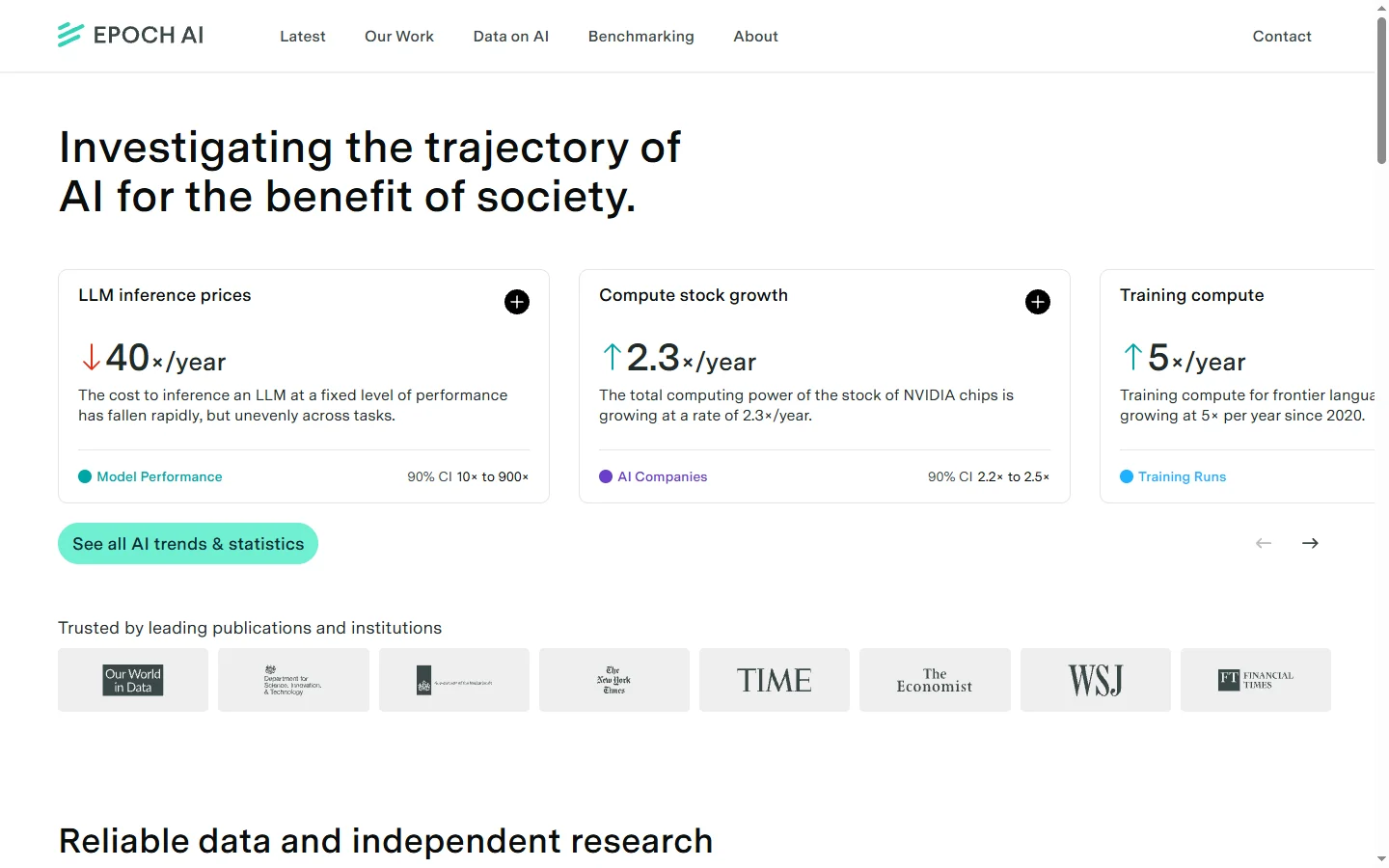Go to previous trends carousel slide
Image resolution: width=1389 pixels, height=868 pixels.
pyautogui.click(x=1264, y=543)
